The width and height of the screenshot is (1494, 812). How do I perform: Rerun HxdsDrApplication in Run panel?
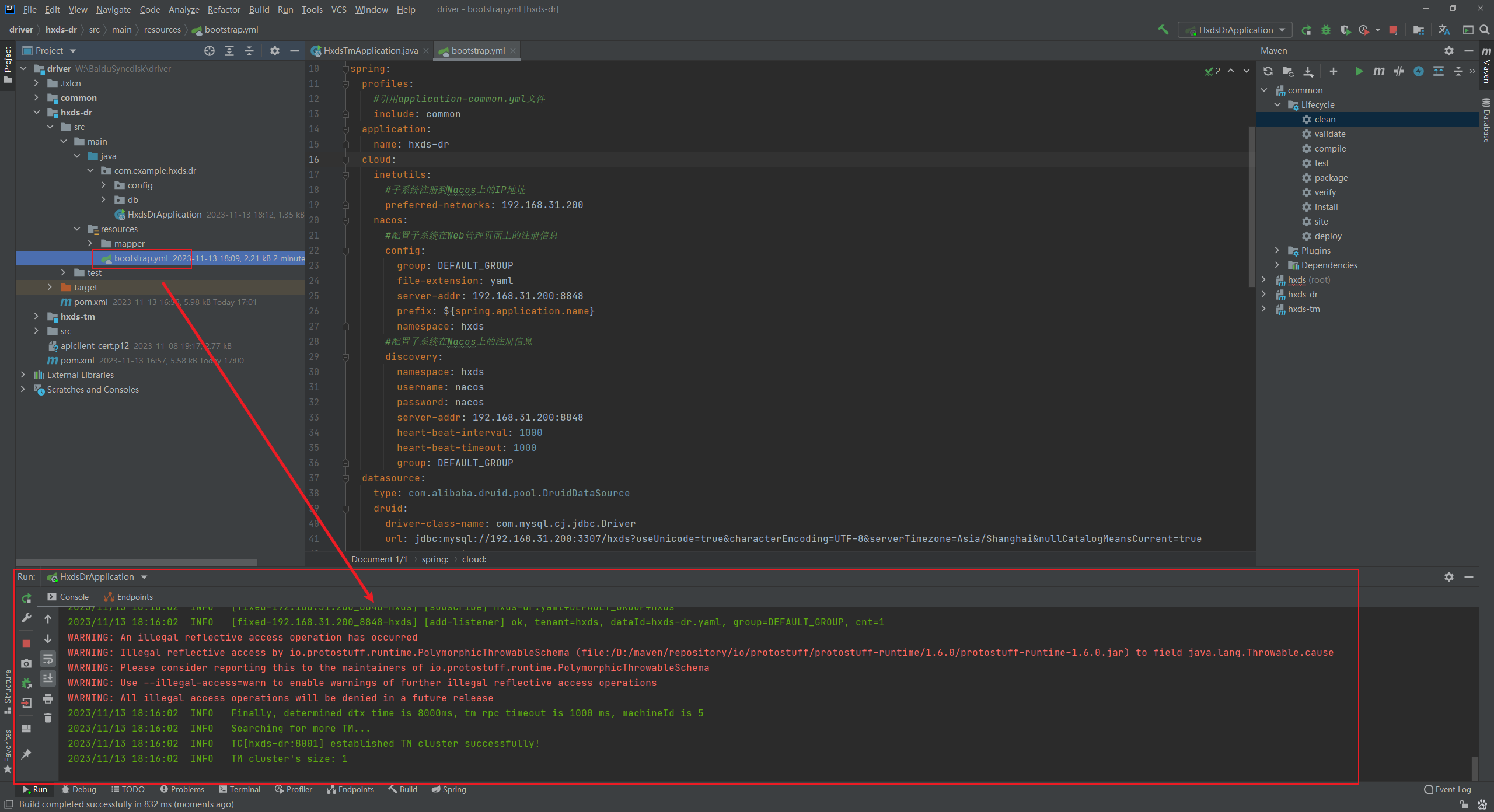click(26, 598)
